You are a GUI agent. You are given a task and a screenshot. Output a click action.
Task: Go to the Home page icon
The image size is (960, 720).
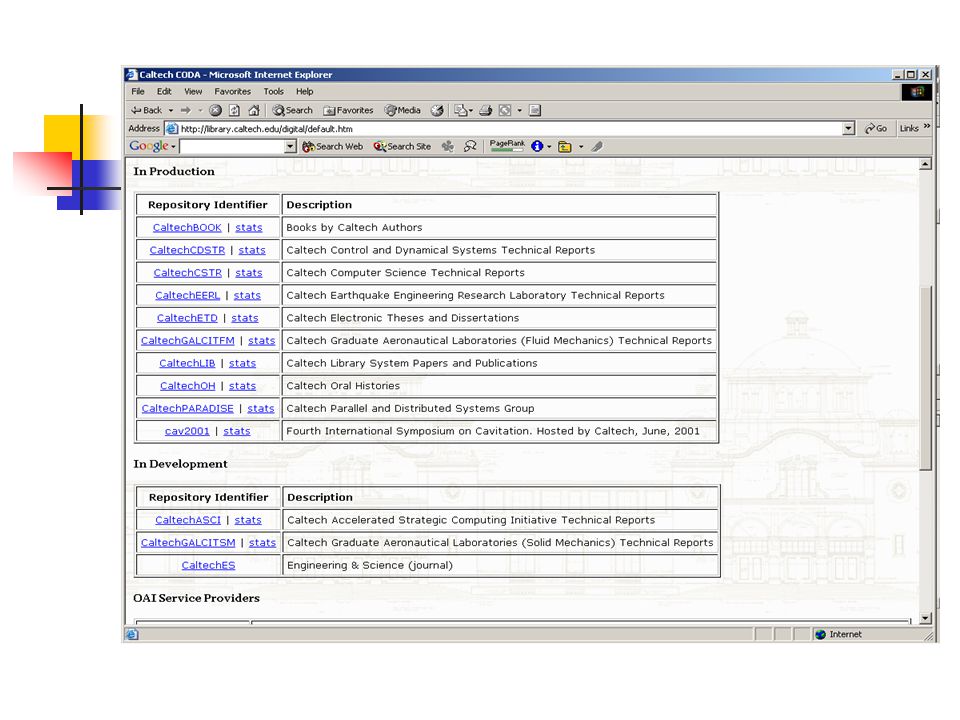click(254, 110)
